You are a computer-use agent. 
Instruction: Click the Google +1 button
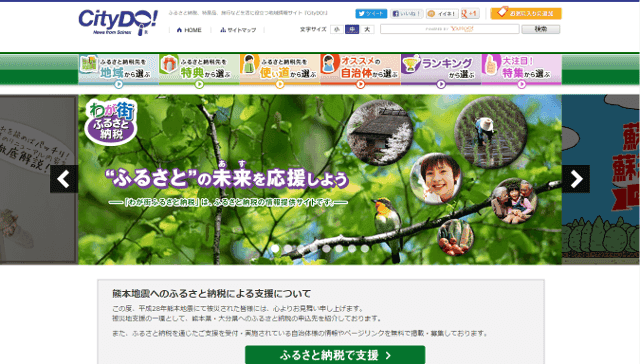point(470,13)
